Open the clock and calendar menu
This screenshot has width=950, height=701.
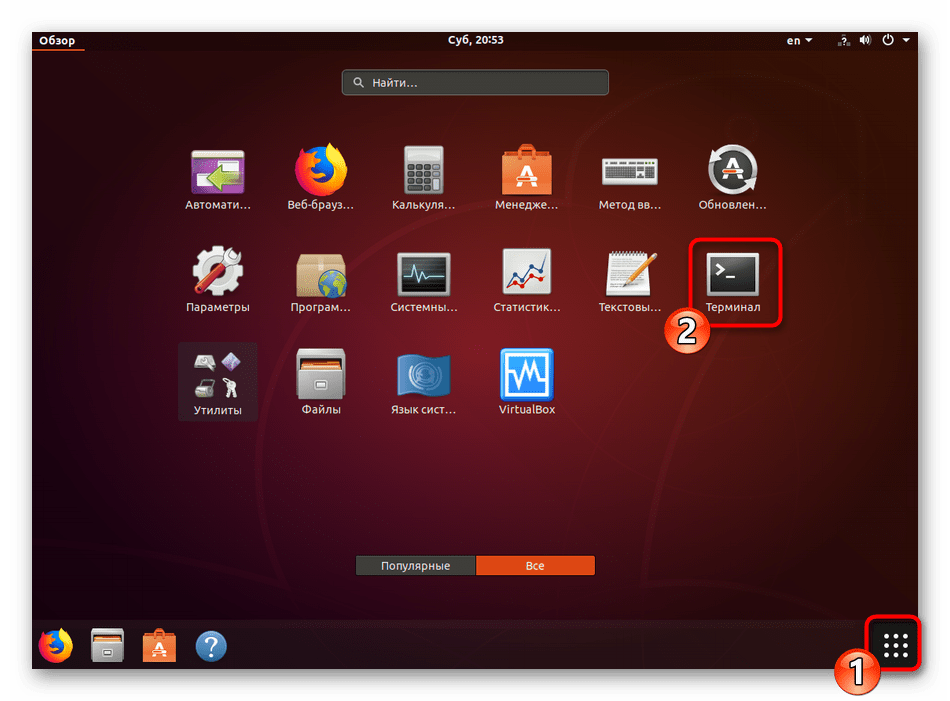click(x=475, y=41)
